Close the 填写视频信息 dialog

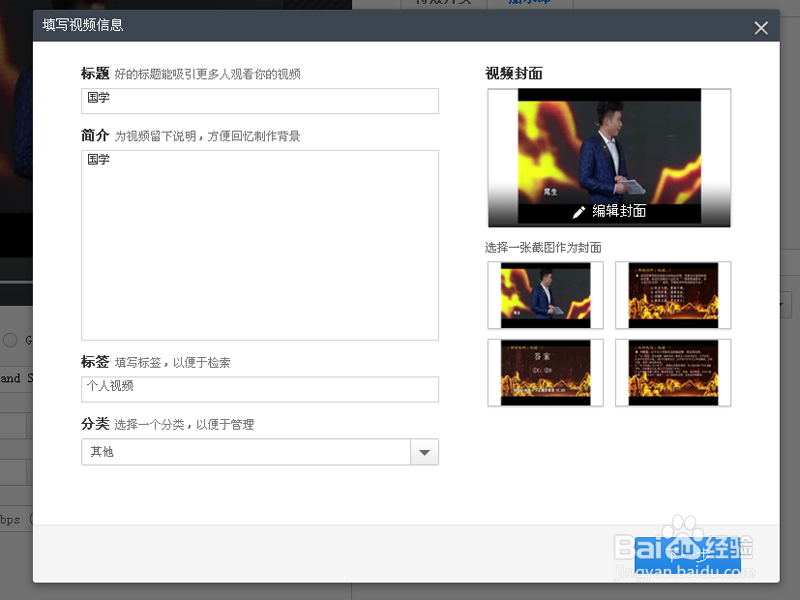[x=761, y=28]
